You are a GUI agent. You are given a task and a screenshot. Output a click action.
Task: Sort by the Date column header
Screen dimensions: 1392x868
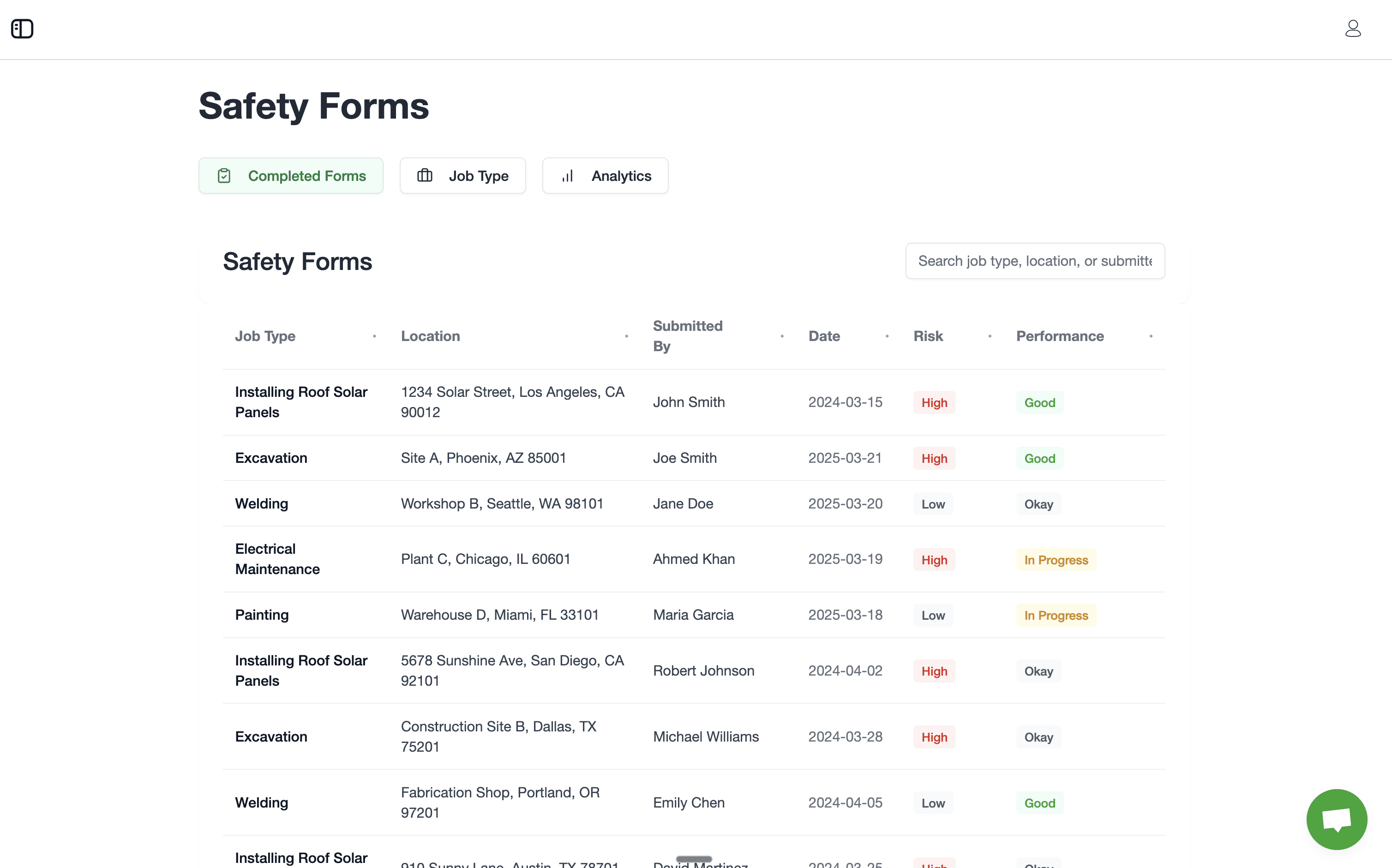pos(824,336)
